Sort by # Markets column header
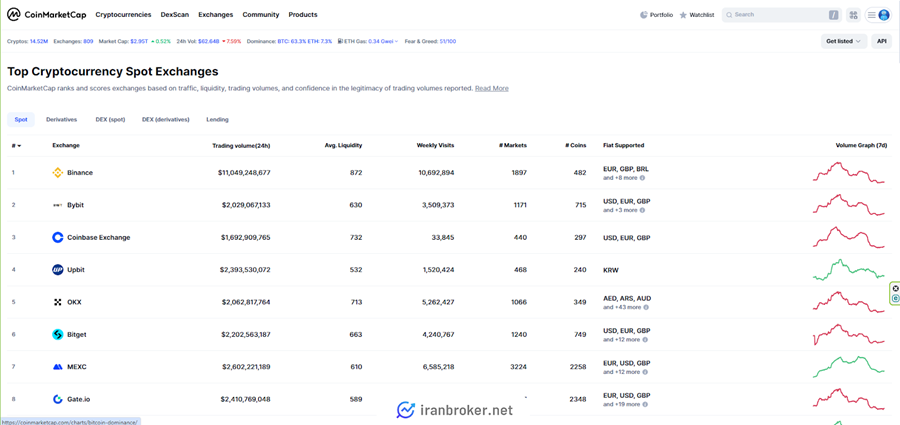The image size is (900, 425). [513, 146]
